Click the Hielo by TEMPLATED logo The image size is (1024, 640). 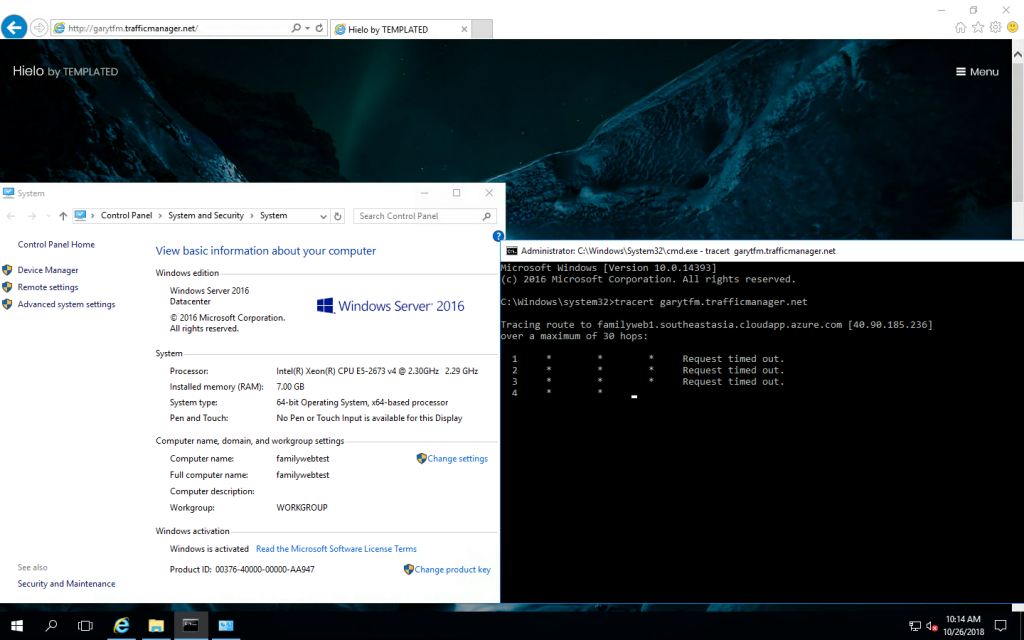65,71
